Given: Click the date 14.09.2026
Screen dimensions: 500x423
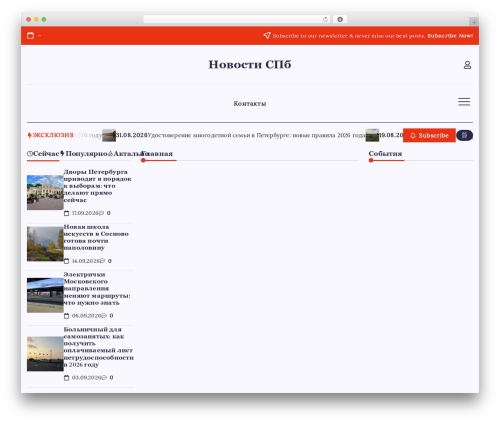Looking at the screenshot, I should [86, 261].
